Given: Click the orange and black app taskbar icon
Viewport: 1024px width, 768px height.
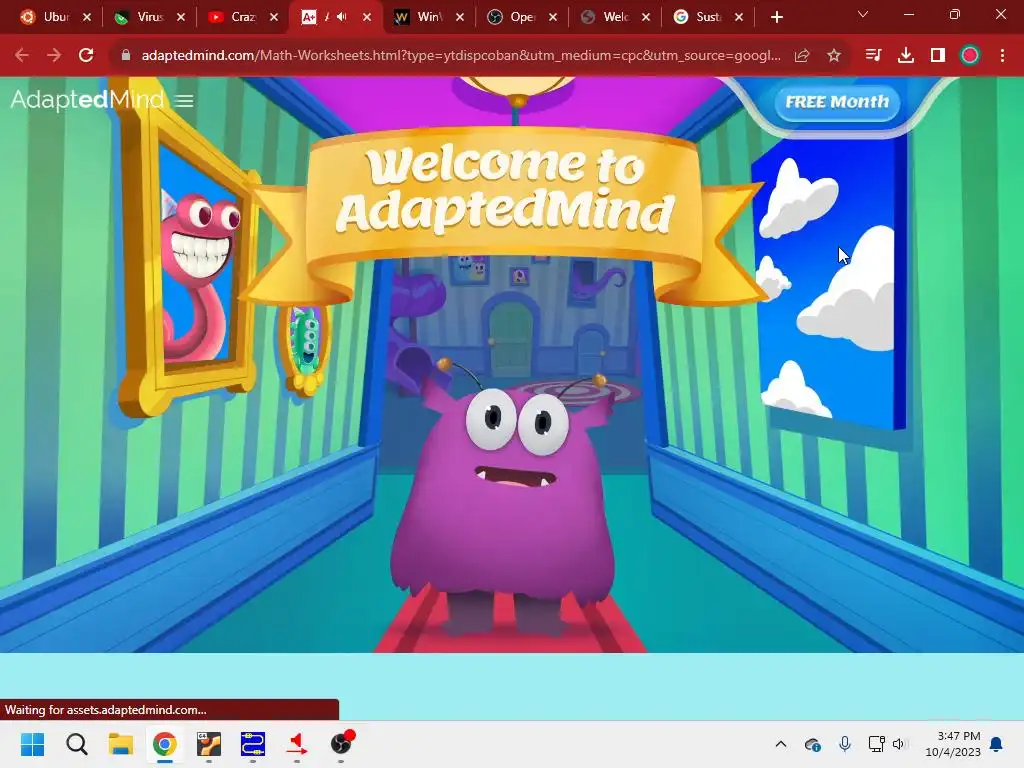Looking at the screenshot, I should pyautogui.click(x=209, y=744).
